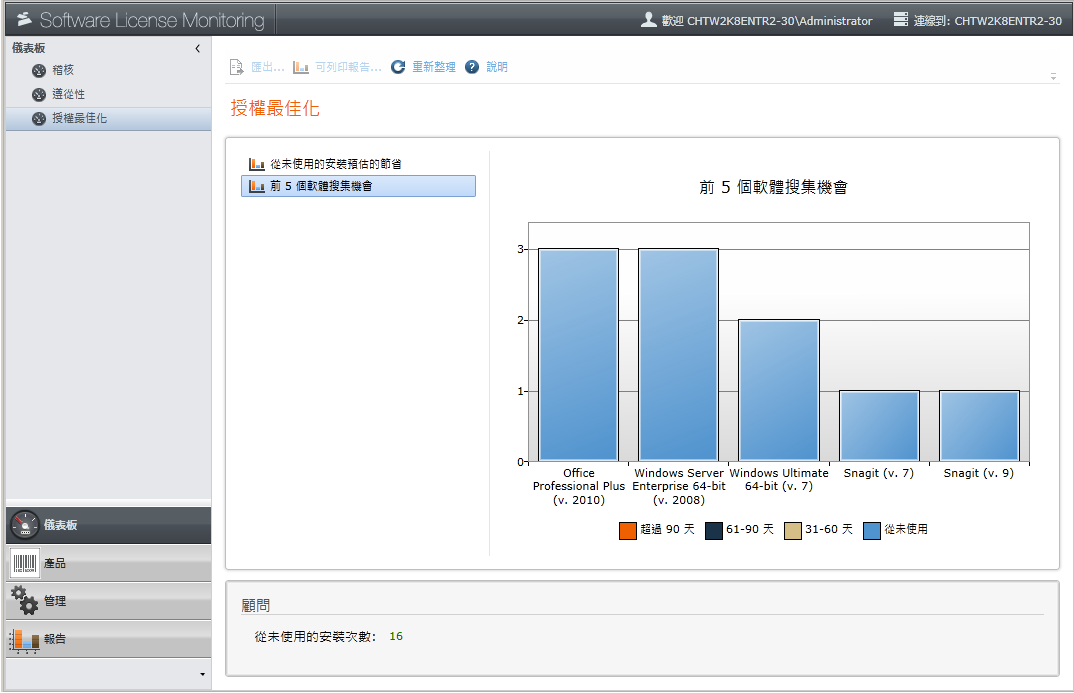
Task: Click the Windows Server Enterprise 64-bit bar
Action: click(679, 355)
